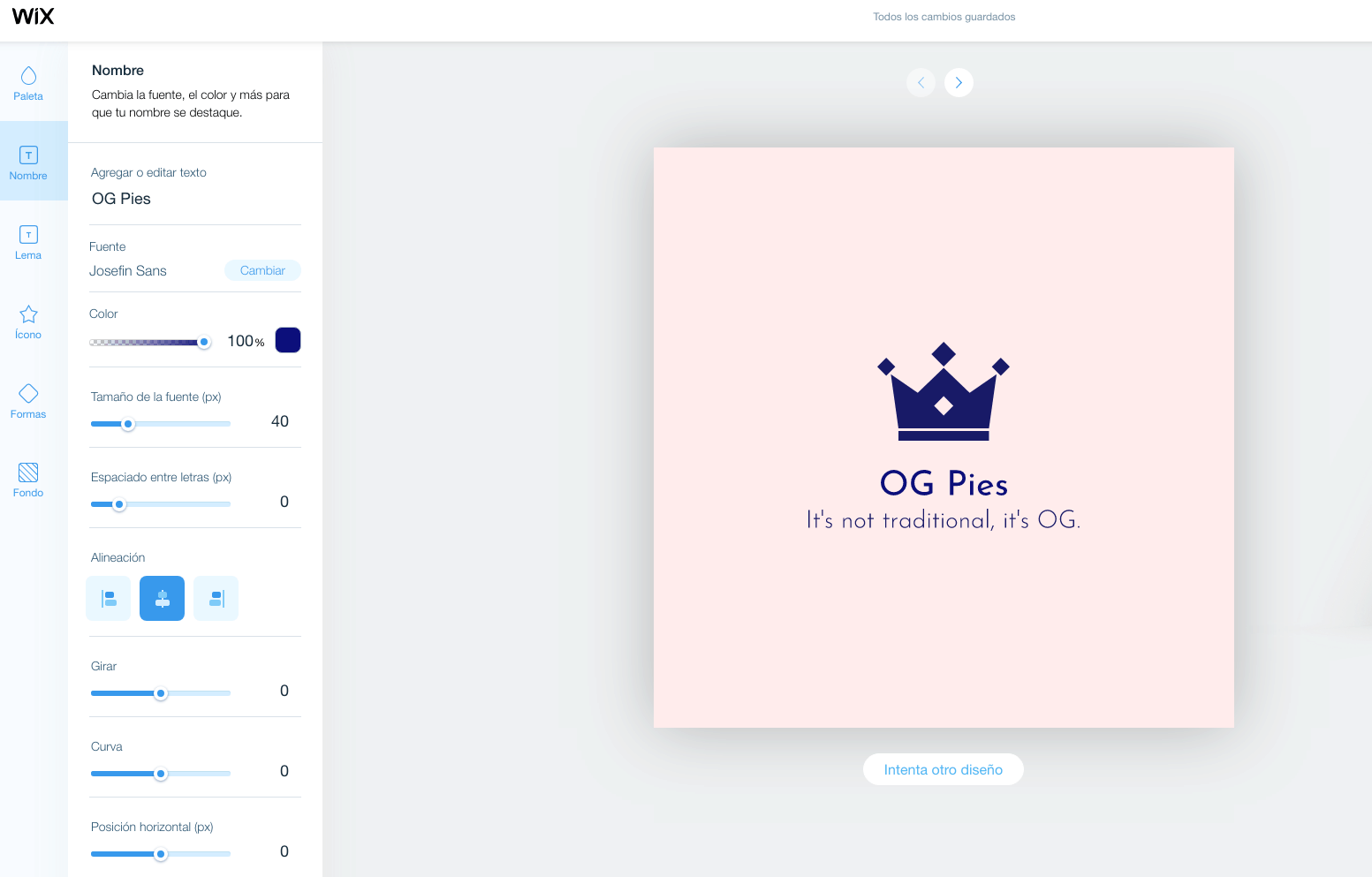The image size is (1372, 877).
Task: Click the Espaciado entre letras label
Action: (161, 477)
